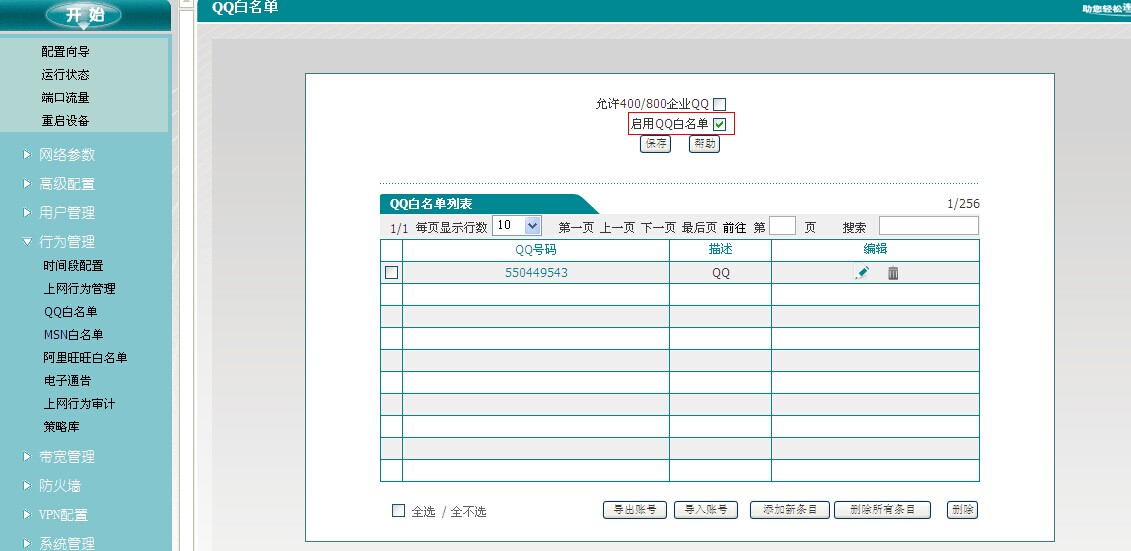
Task: Expand the 网络参数 menu section
Action: pos(67,155)
